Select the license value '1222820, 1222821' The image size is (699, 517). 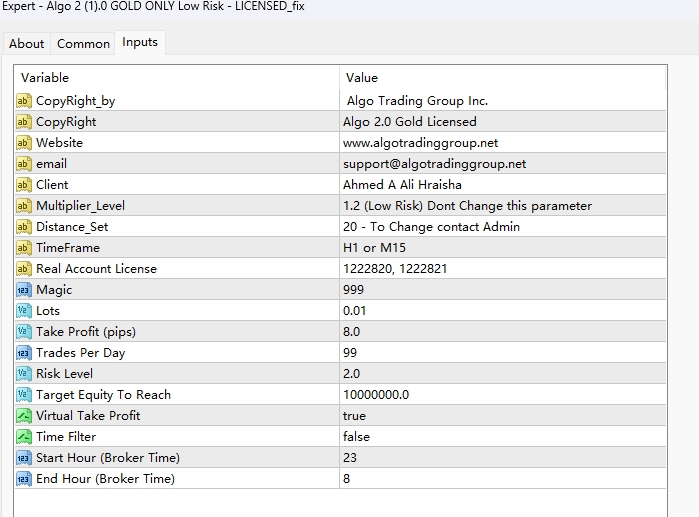tap(395, 269)
